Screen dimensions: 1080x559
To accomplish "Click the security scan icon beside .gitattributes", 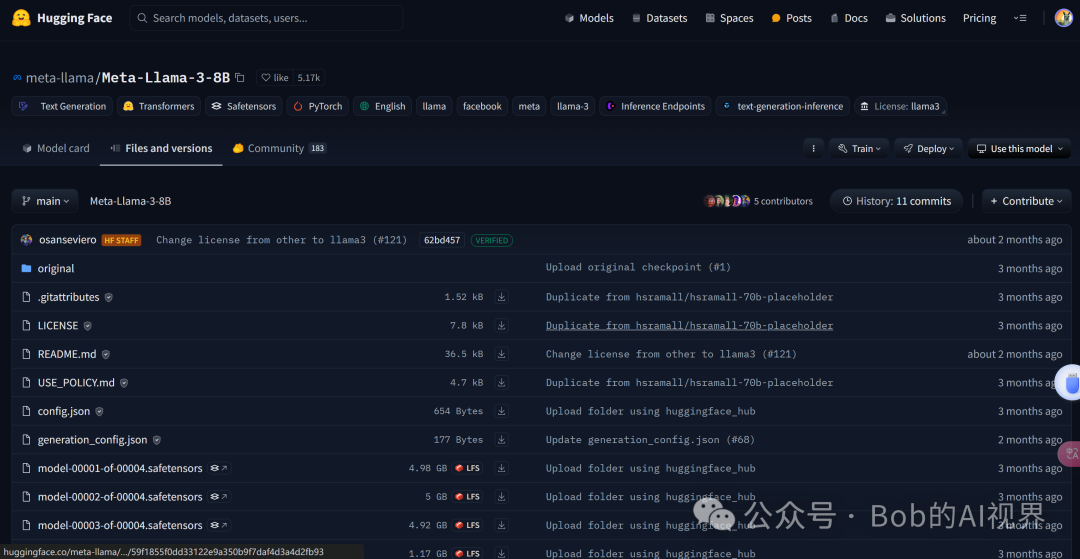I will pyautogui.click(x=108, y=297).
